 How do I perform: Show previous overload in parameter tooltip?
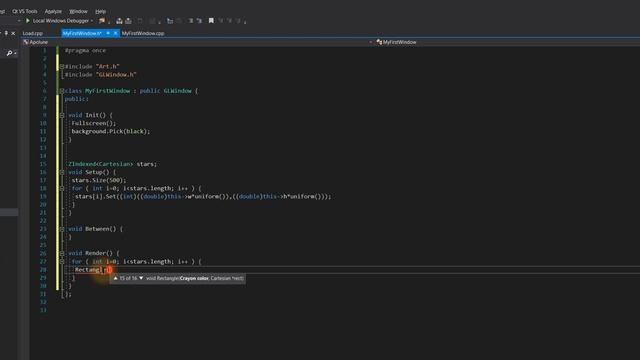(116, 278)
